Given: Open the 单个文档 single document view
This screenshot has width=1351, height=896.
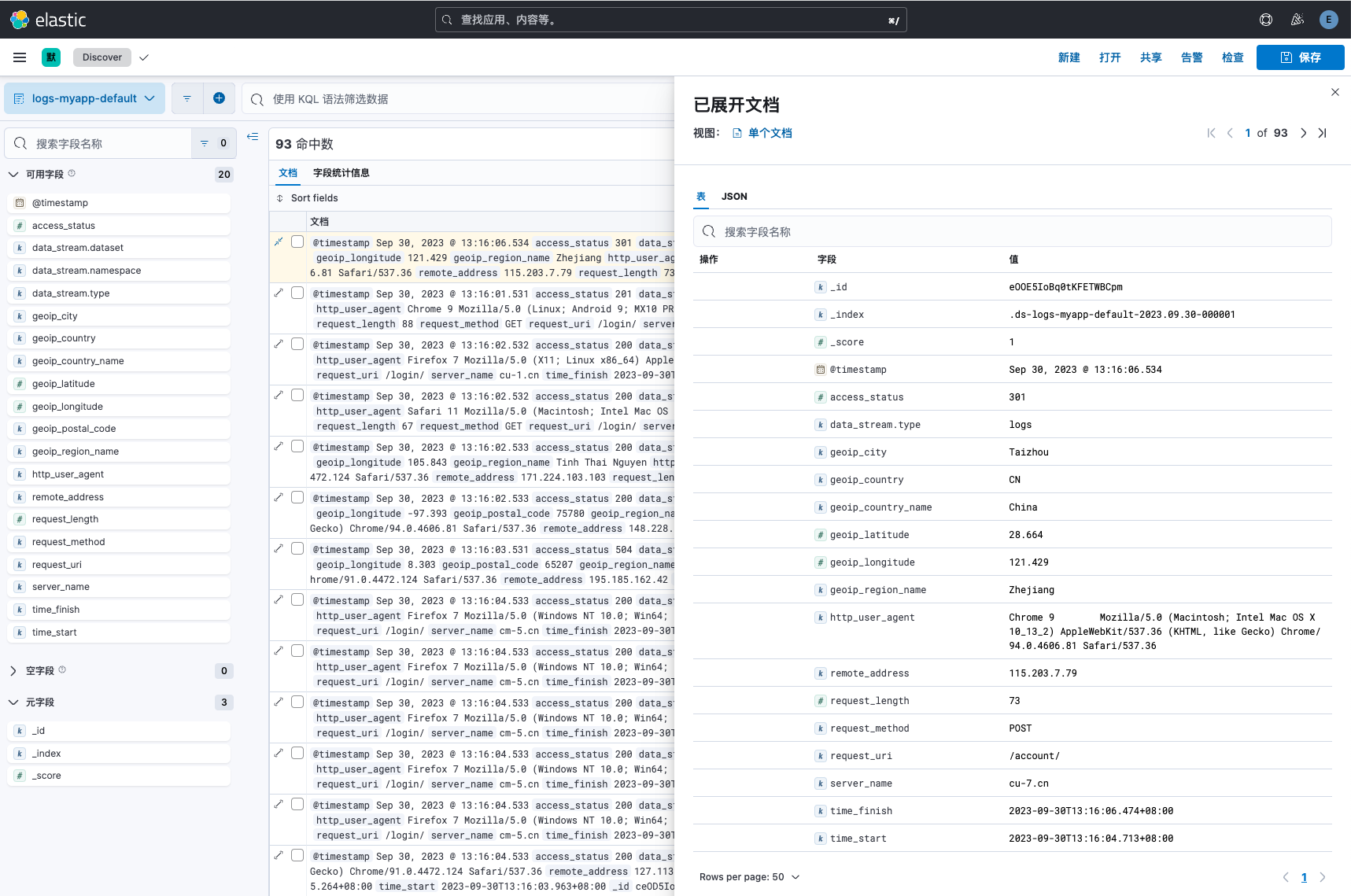Looking at the screenshot, I should tap(762, 133).
